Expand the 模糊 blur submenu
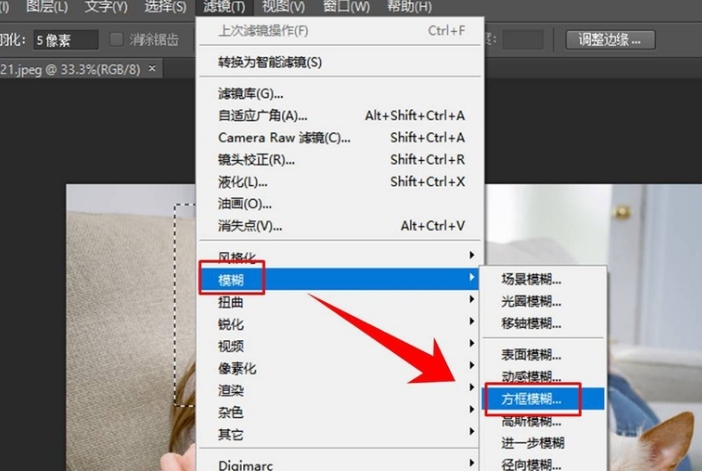This screenshot has height=471, width=702. (x=340, y=279)
